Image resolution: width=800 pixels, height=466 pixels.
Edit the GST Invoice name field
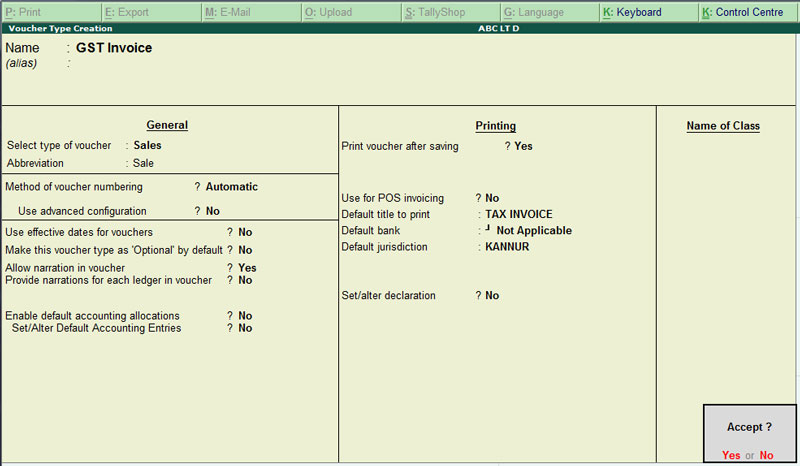pos(114,48)
